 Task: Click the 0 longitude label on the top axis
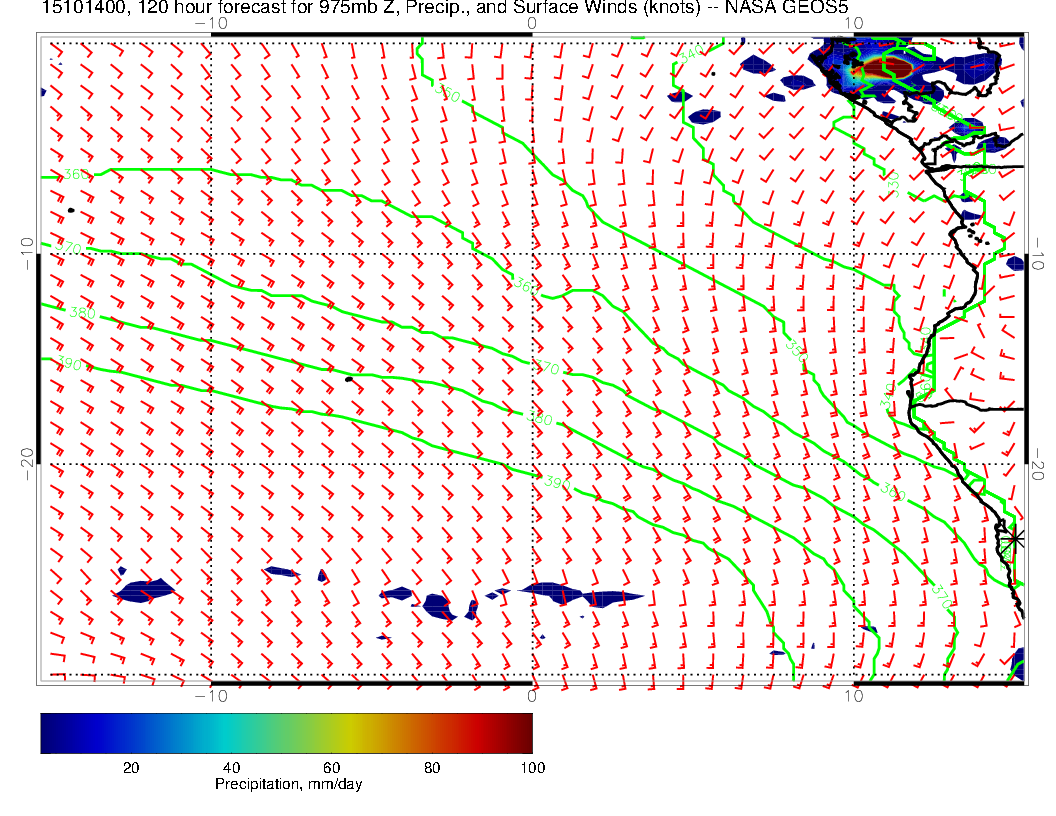[531, 22]
